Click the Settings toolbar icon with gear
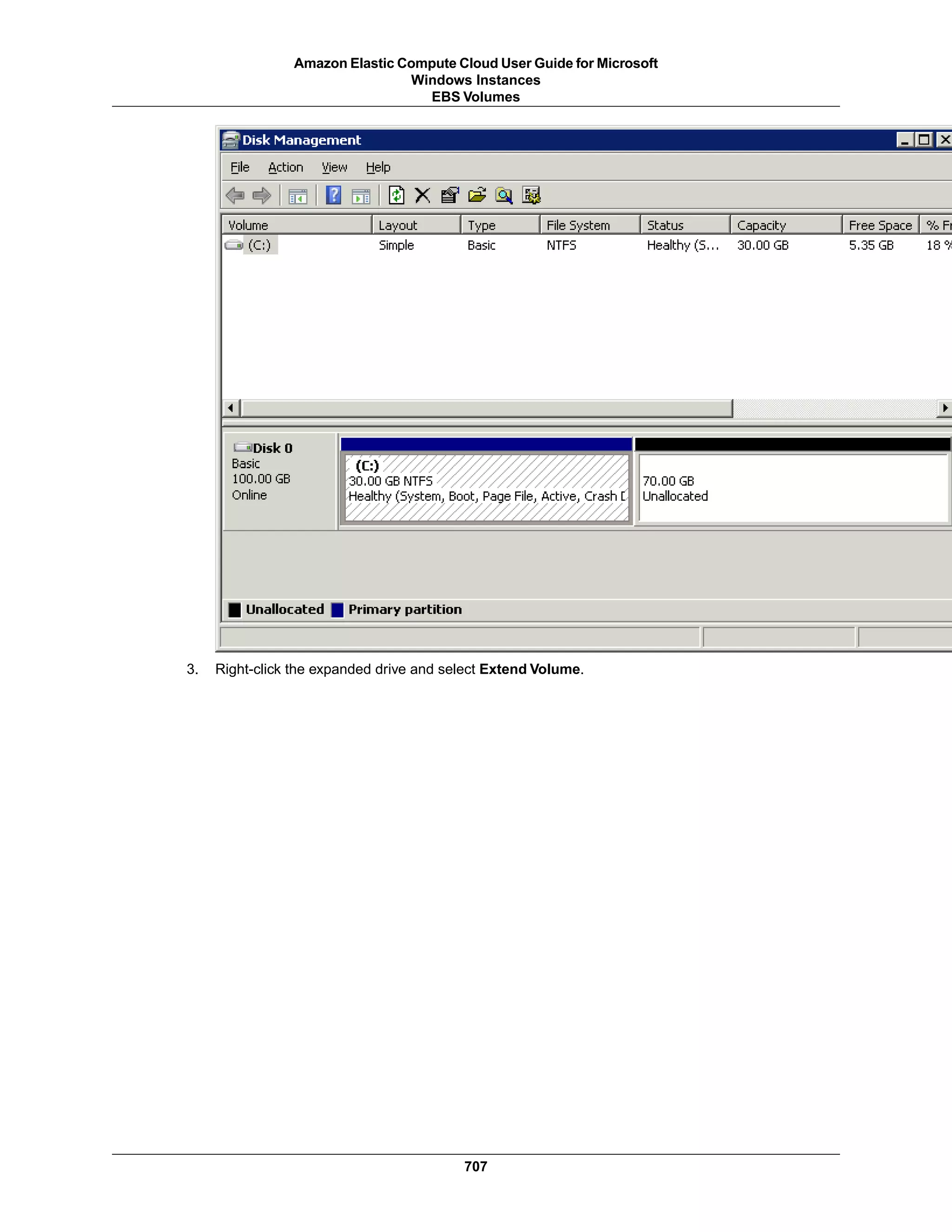 pos(531,196)
